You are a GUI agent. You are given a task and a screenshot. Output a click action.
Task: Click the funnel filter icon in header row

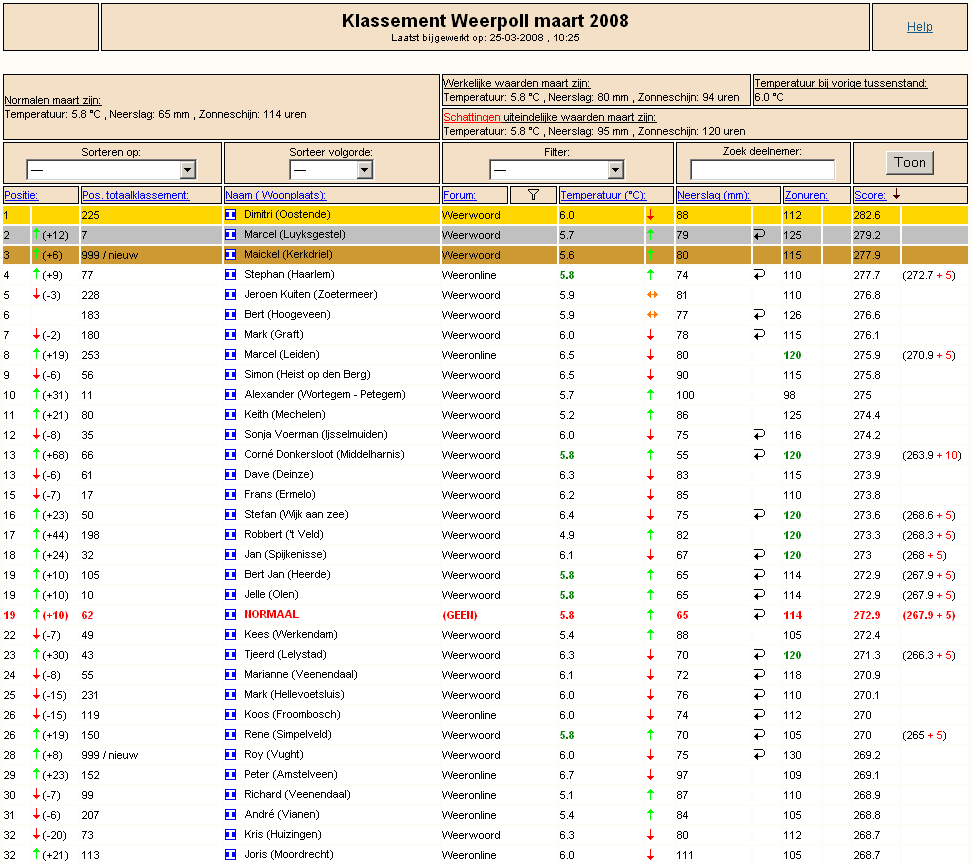tap(533, 195)
